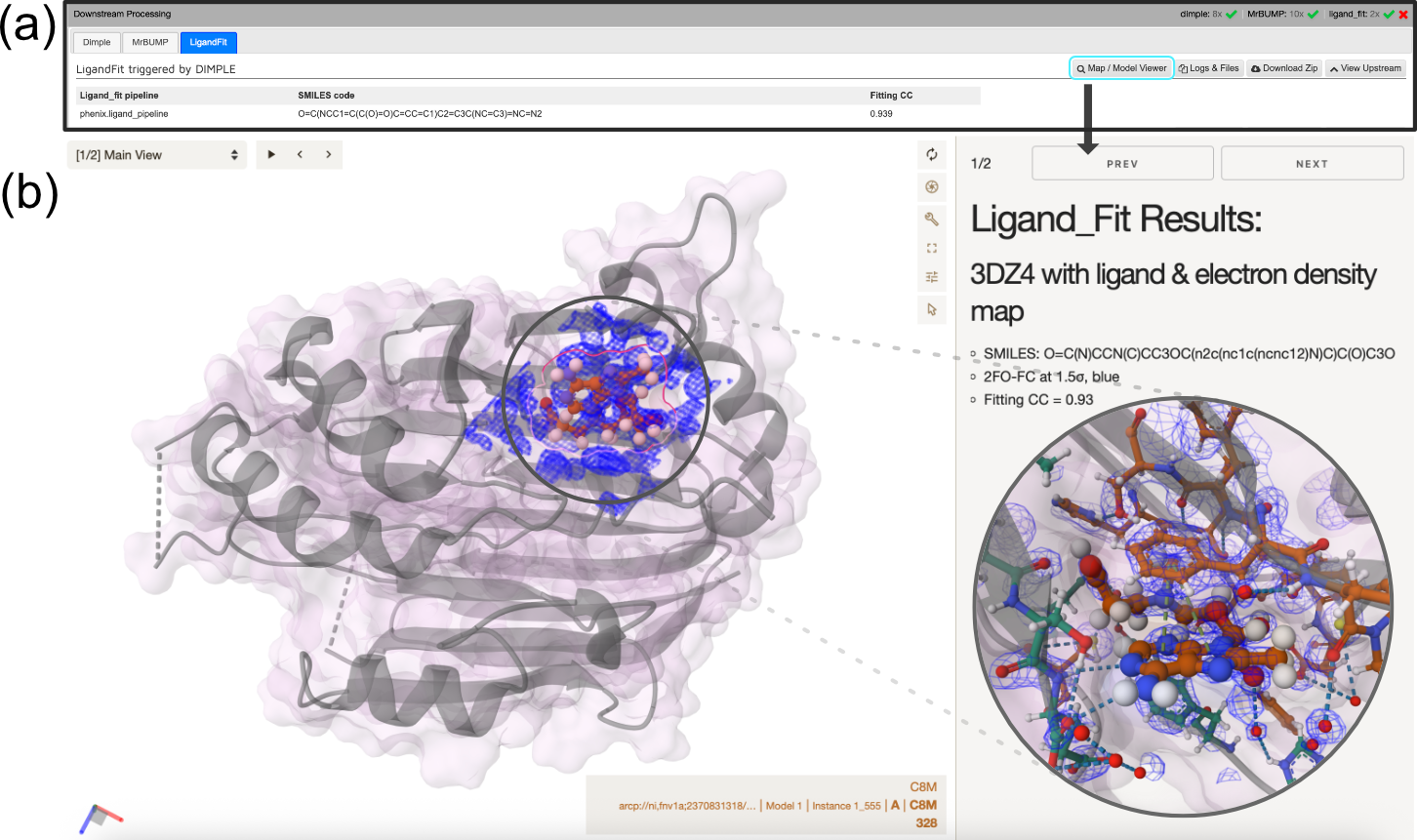Go to next snapshot with right chevron

tap(328, 154)
